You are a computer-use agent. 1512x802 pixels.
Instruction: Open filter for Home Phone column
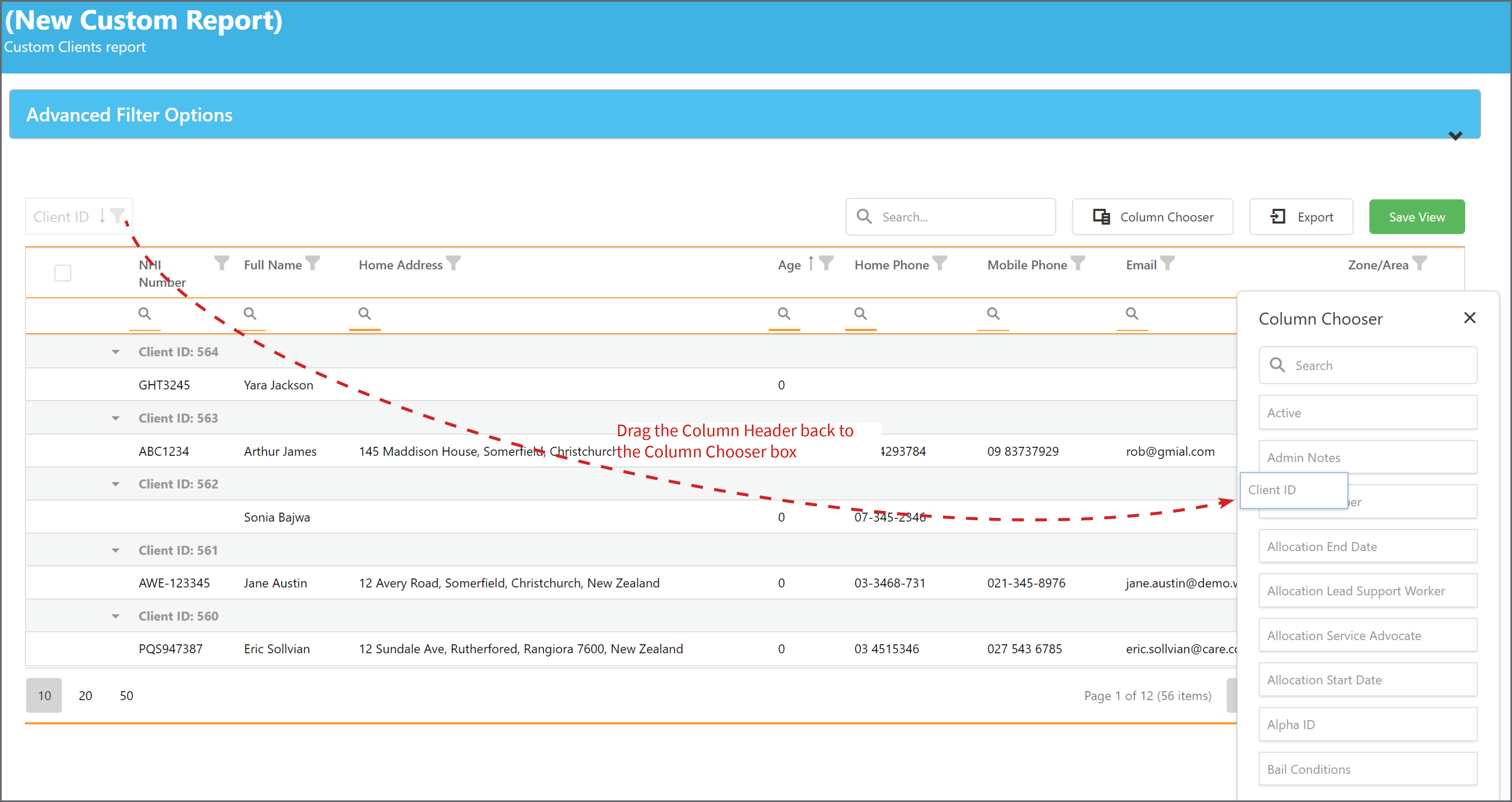click(939, 263)
